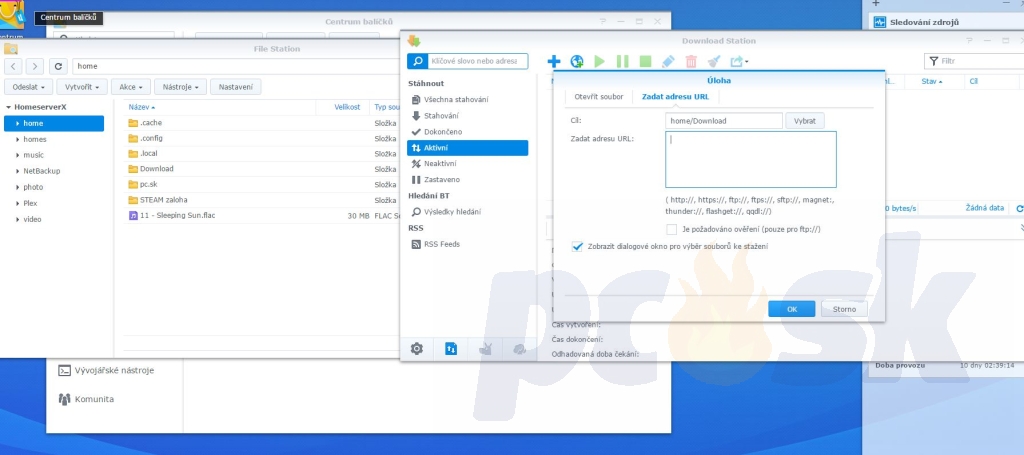Switch to the Otevřít soubor tab
This screenshot has width=1024, height=455.
[x=599, y=97]
